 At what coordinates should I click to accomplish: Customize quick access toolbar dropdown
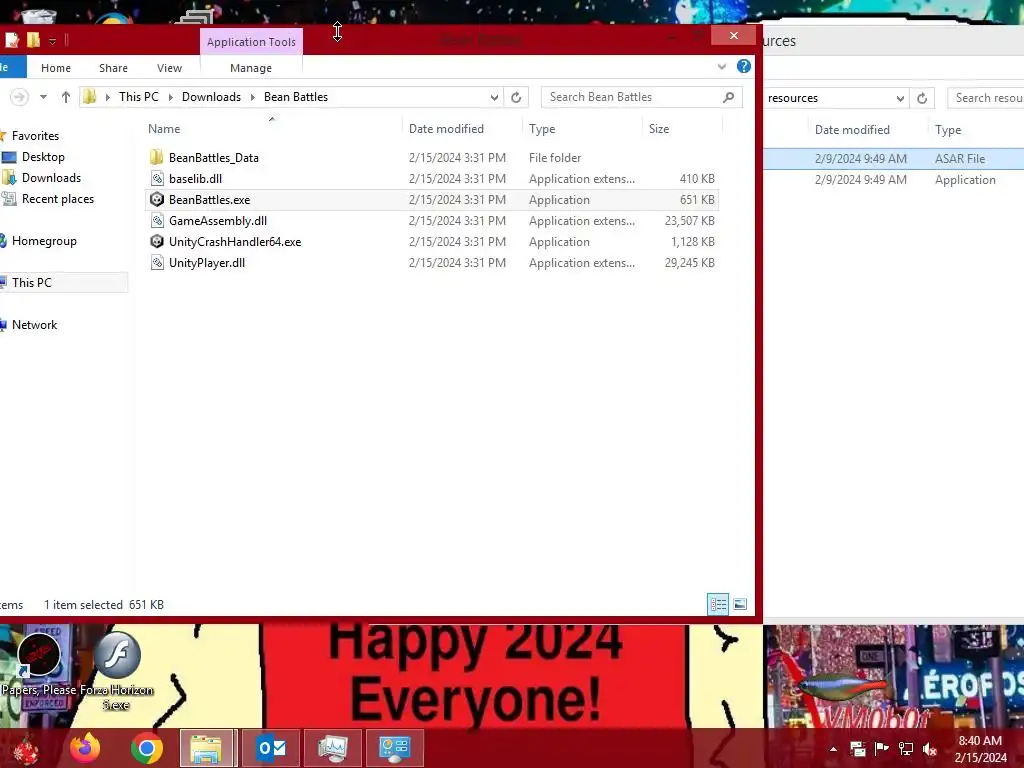pyautogui.click(x=52, y=41)
